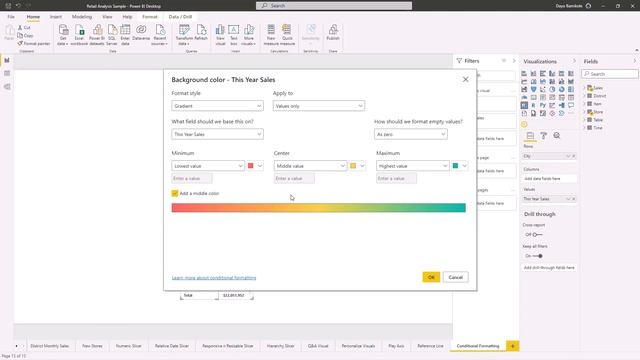640x360 pixels.
Task: Switch to Model view in left sidebar
Action: pyautogui.click(x=7, y=87)
